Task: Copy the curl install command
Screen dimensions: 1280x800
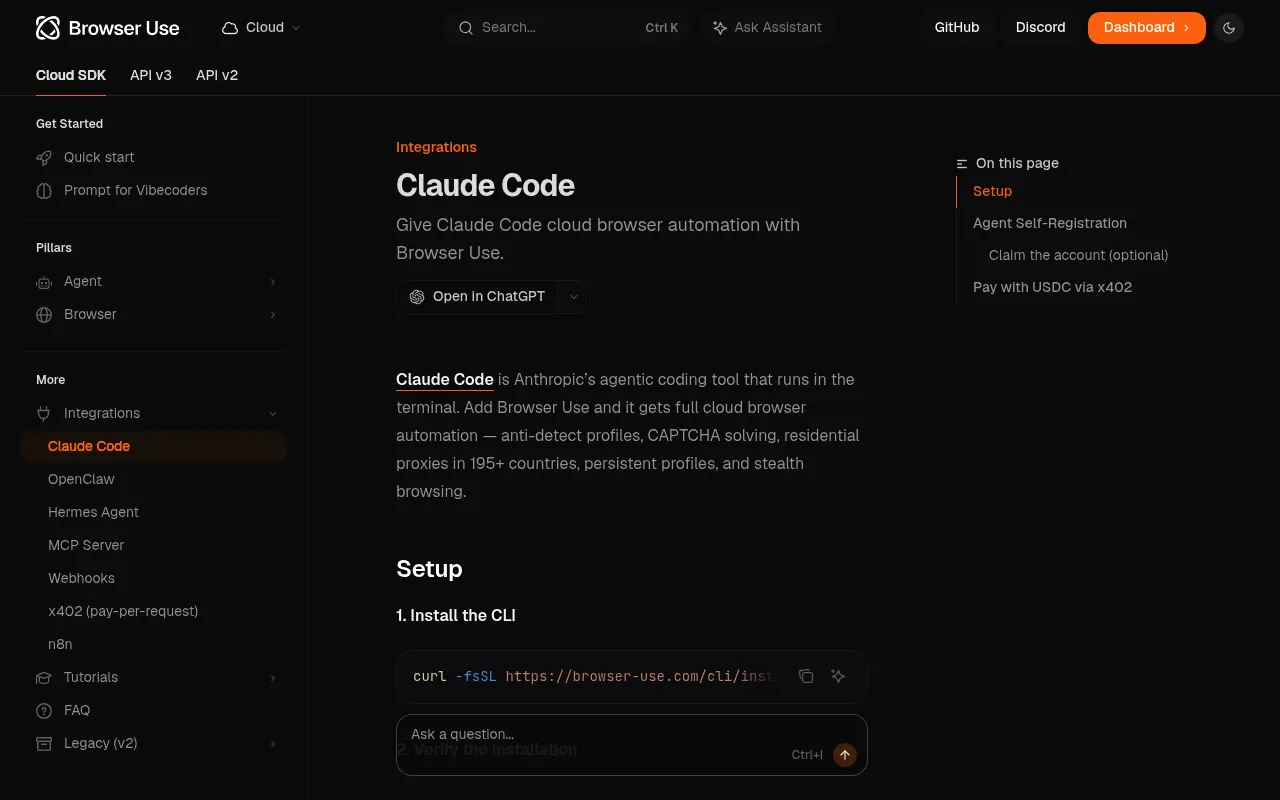Action: [806, 676]
